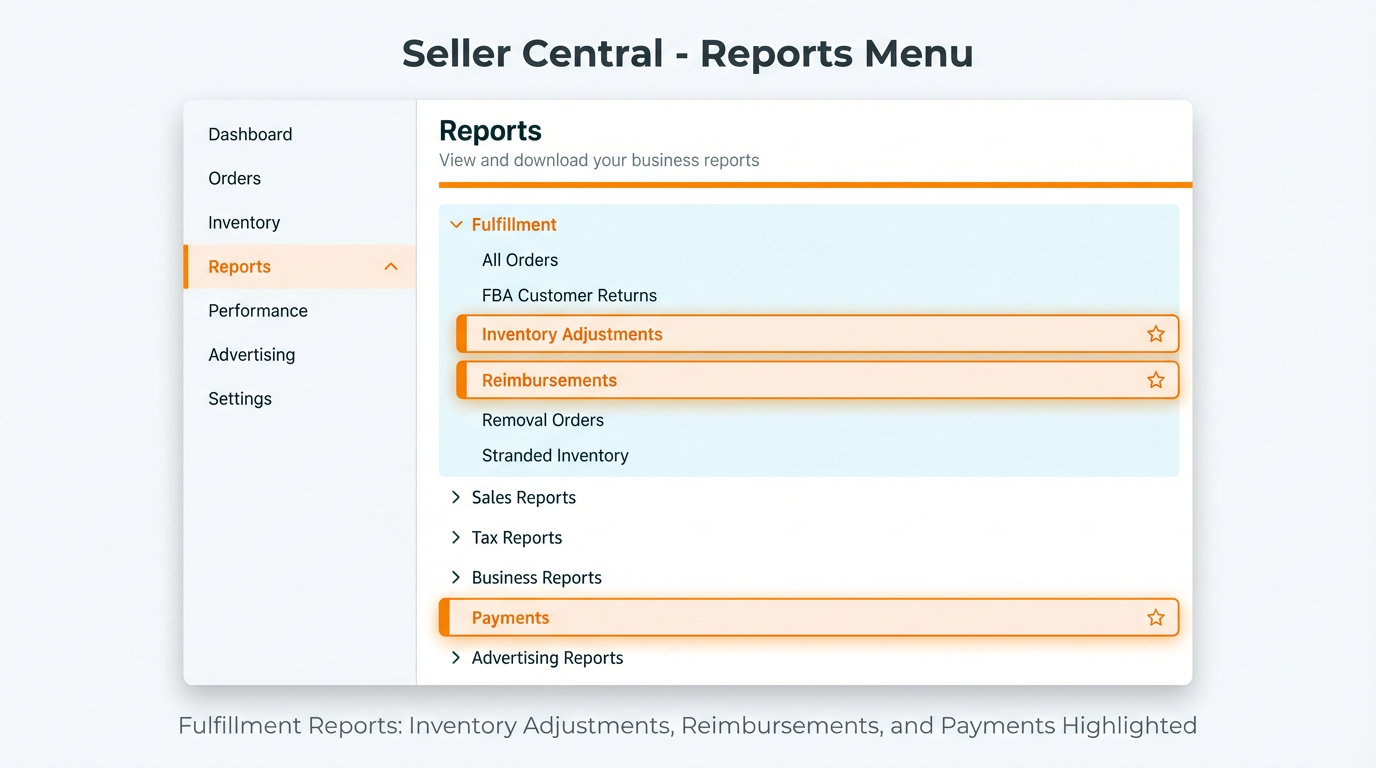Open the Payments report
Screen dimensions: 1376x768
(511, 617)
